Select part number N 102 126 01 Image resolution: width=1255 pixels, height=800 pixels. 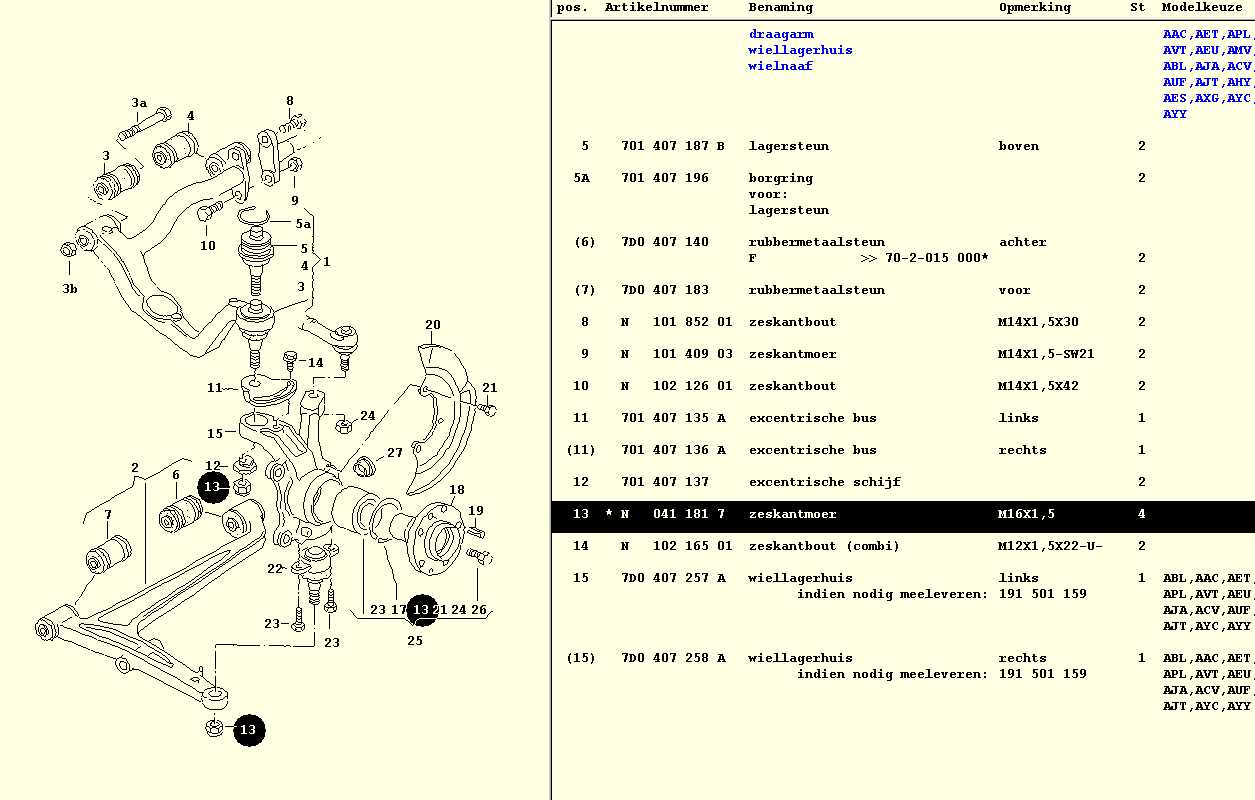tap(677, 386)
